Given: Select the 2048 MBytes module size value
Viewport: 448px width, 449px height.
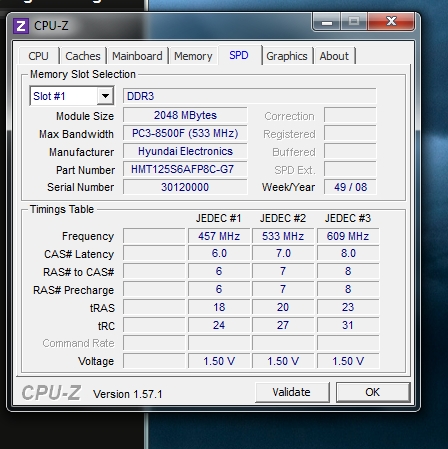Looking at the screenshot, I should (x=185, y=115).
